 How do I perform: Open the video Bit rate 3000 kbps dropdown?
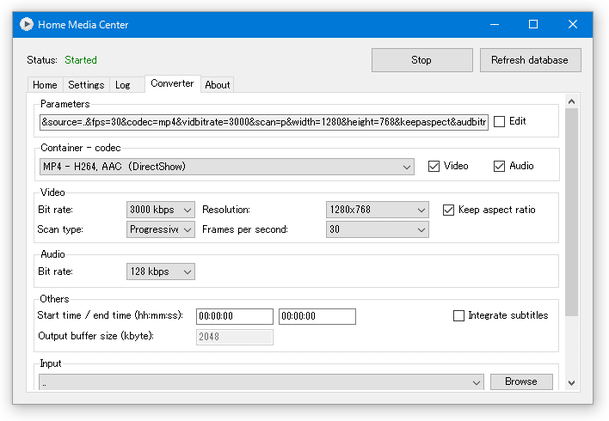coord(160,210)
